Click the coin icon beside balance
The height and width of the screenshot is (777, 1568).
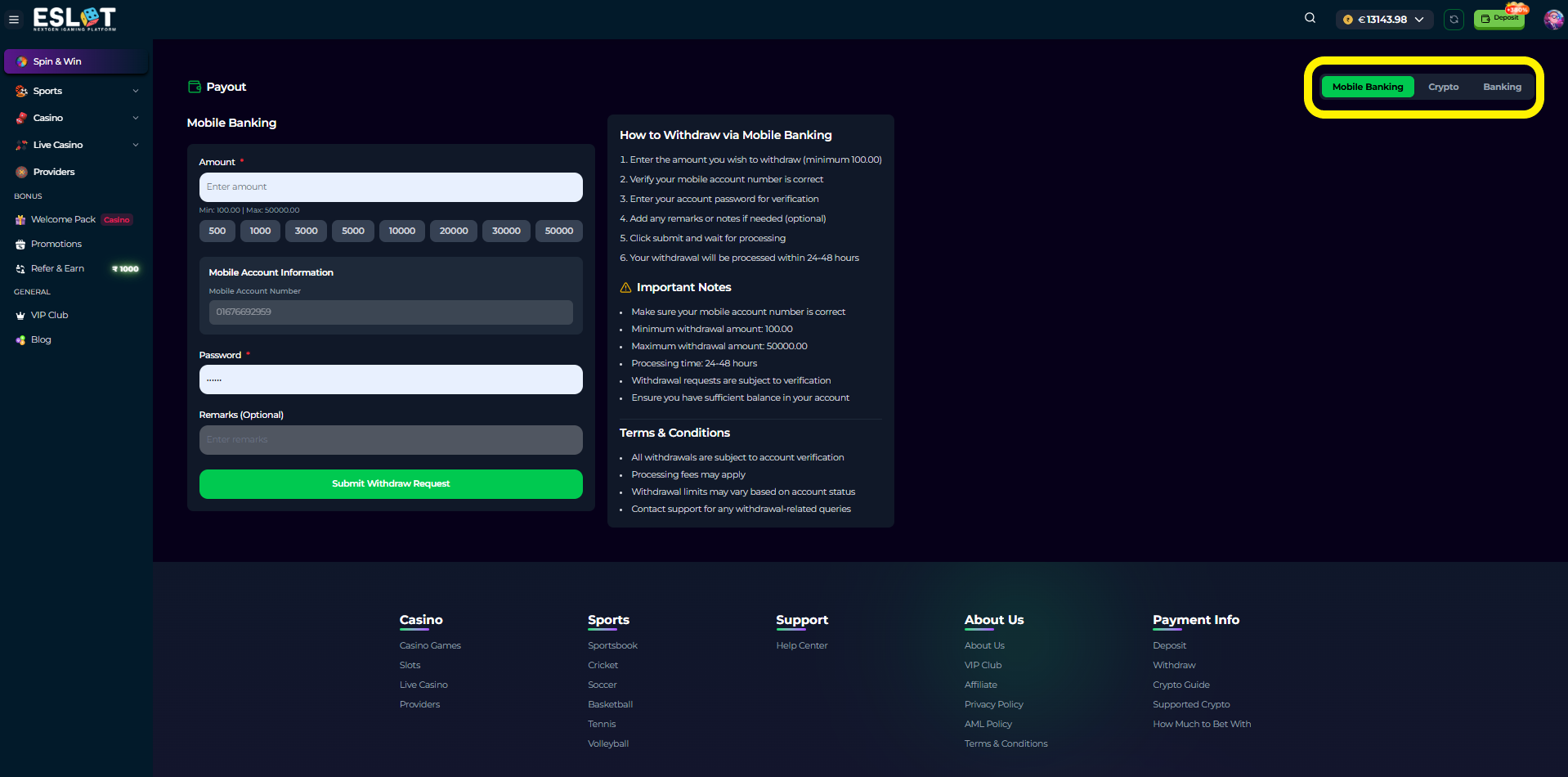1348,20
